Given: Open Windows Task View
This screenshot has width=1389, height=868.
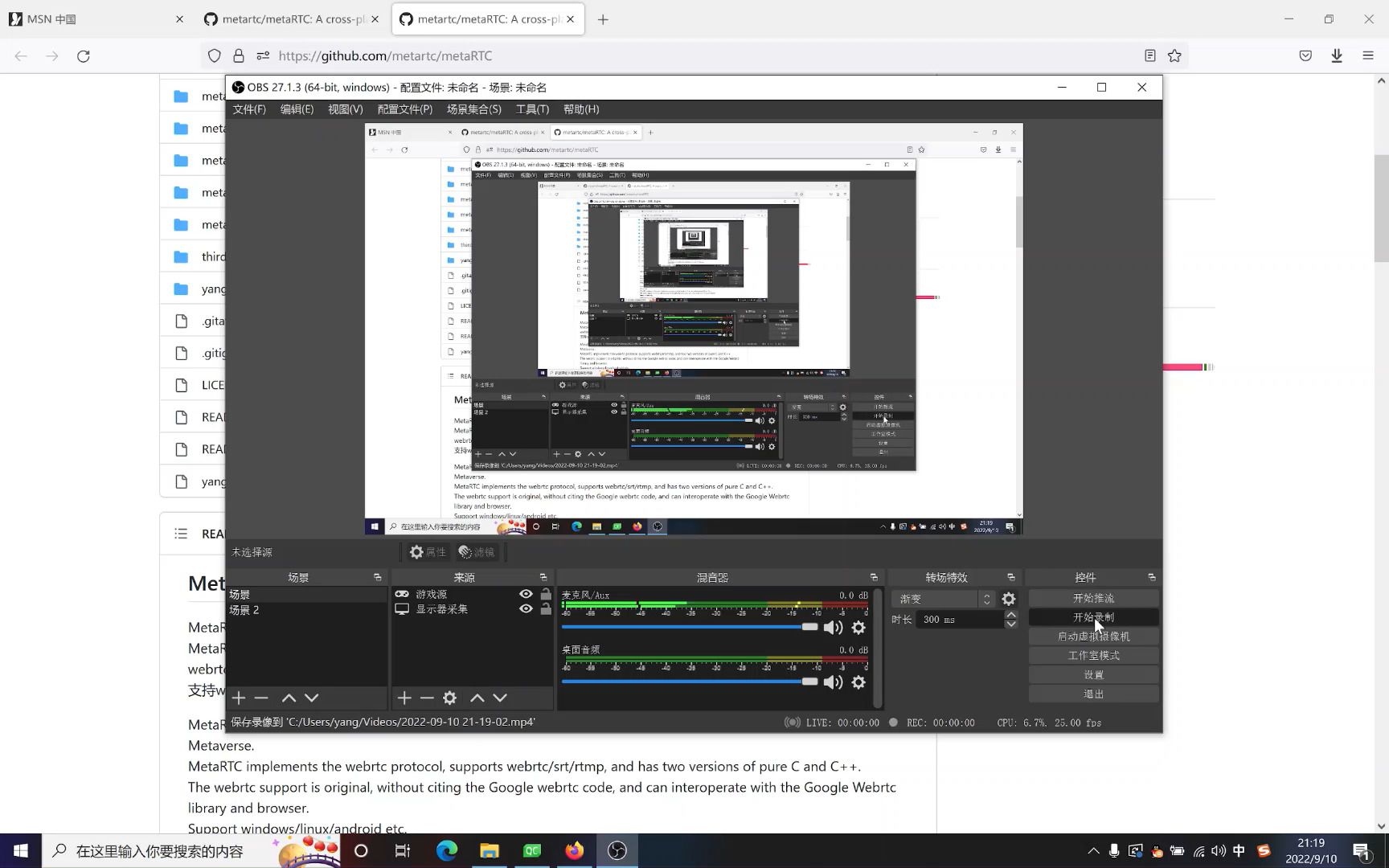Looking at the screenshot, I should tap(403, 850).
